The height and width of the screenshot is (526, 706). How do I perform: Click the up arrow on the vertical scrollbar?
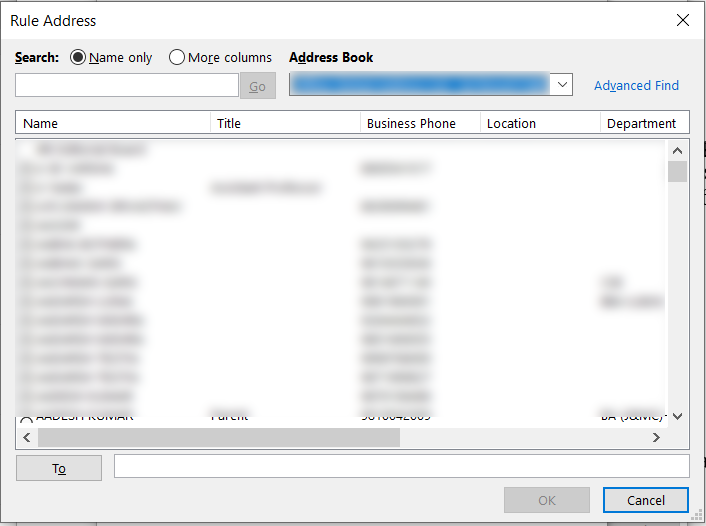point(677,150)
